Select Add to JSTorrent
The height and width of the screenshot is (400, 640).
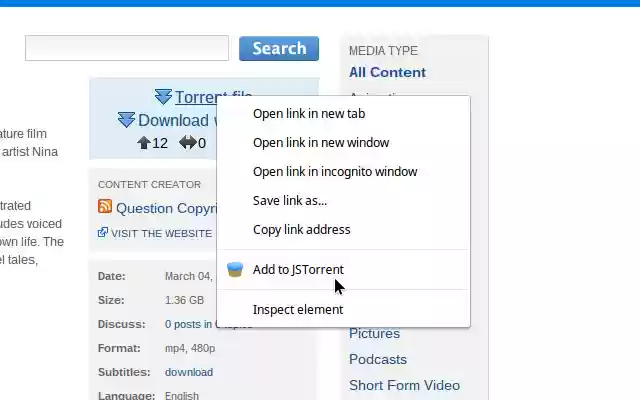(298, 269)
